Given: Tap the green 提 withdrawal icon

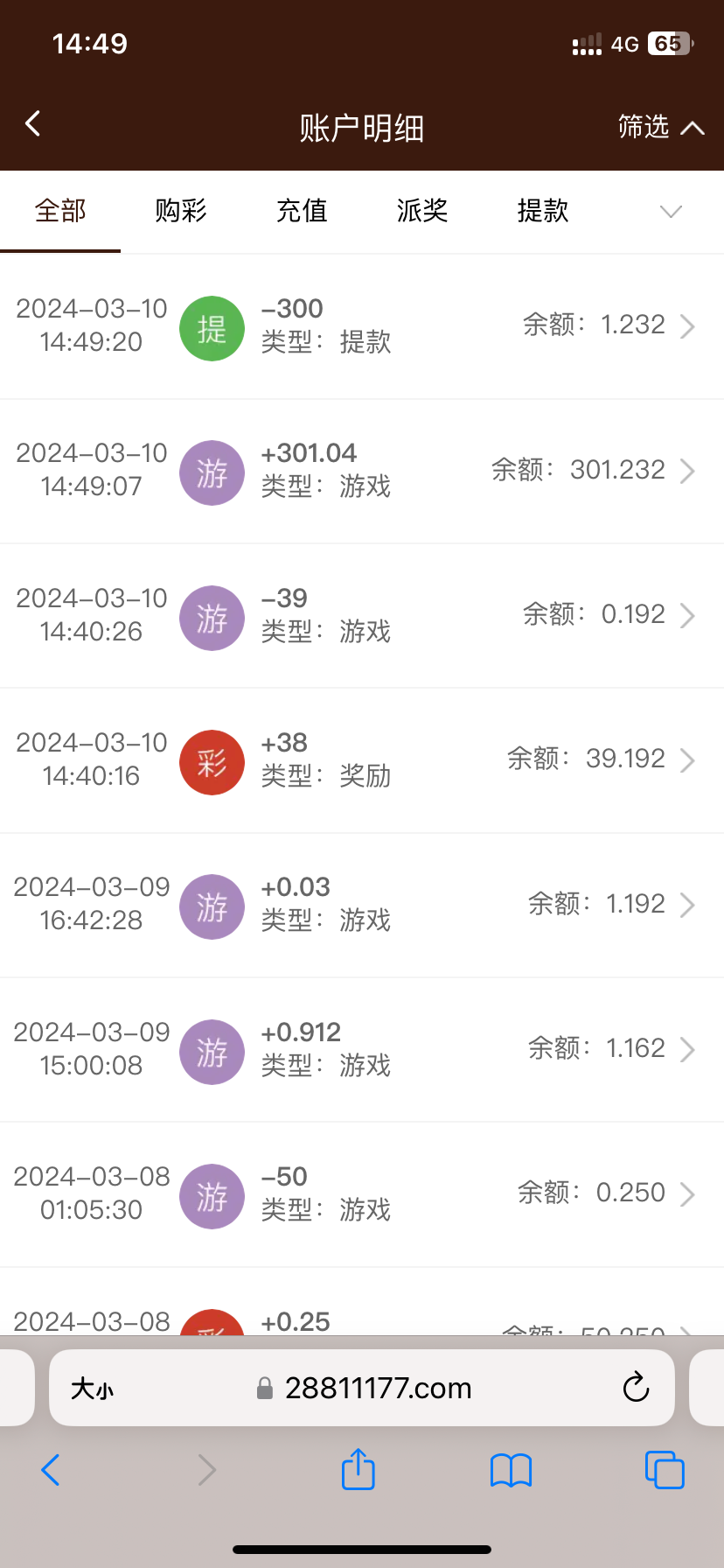Looking at the screenshot, I should coord(212,328).
